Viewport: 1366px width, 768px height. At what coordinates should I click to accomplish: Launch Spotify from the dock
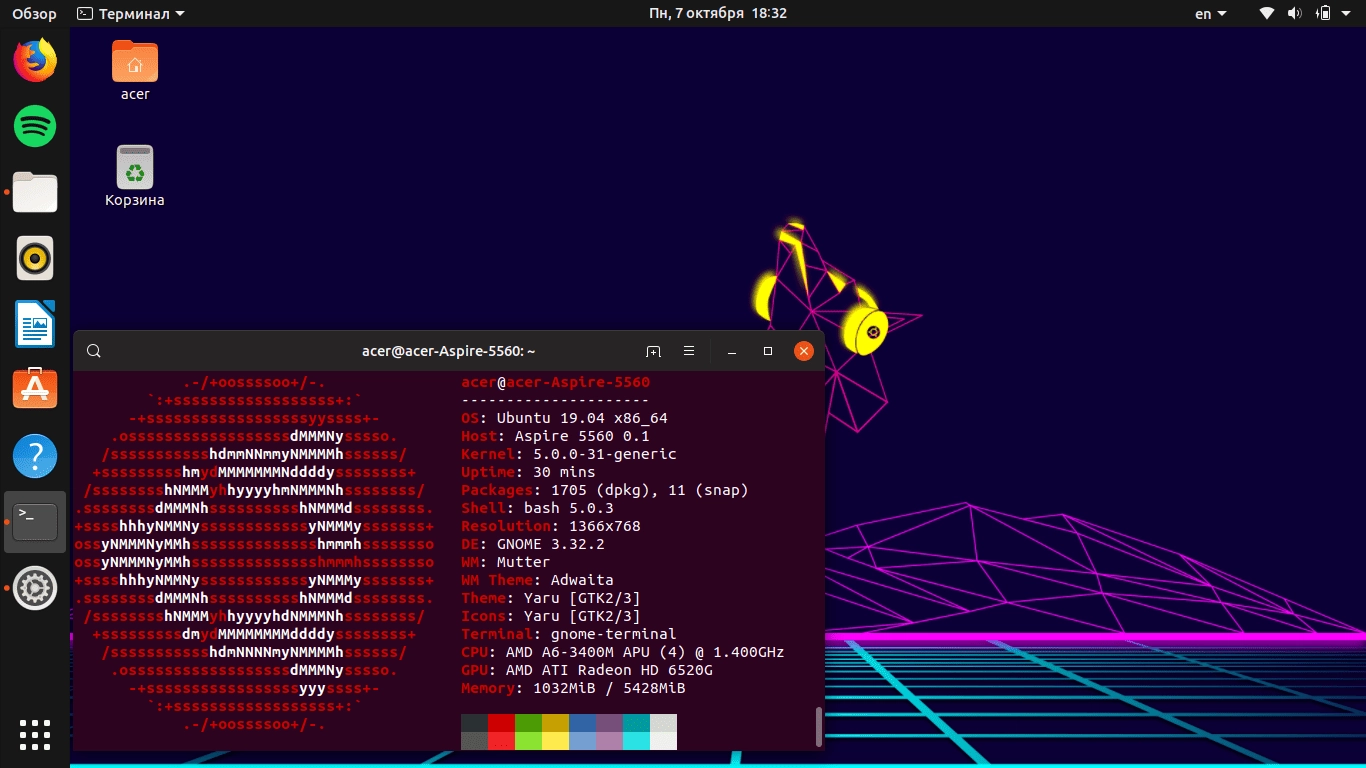(x=35, y=126)
